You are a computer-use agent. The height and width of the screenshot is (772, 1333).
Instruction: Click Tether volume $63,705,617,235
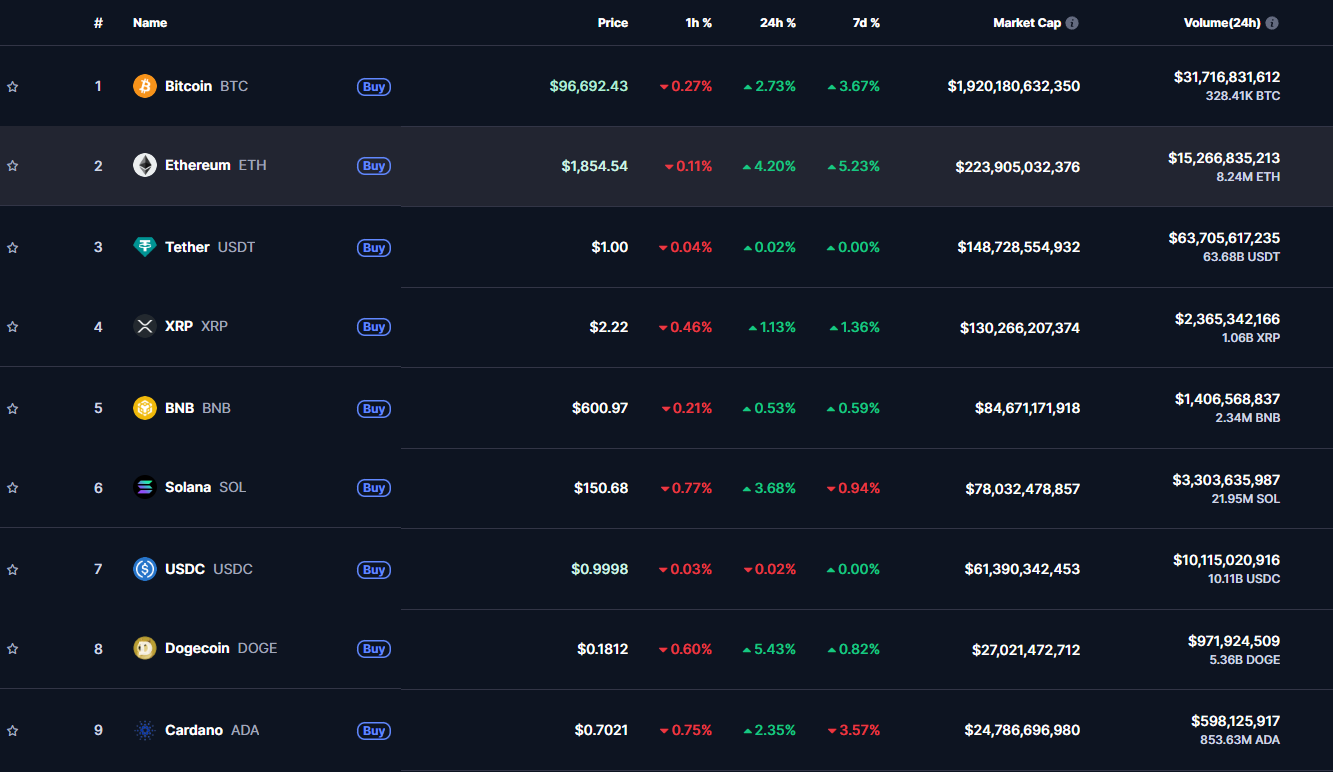click(x=1224, y=238)
